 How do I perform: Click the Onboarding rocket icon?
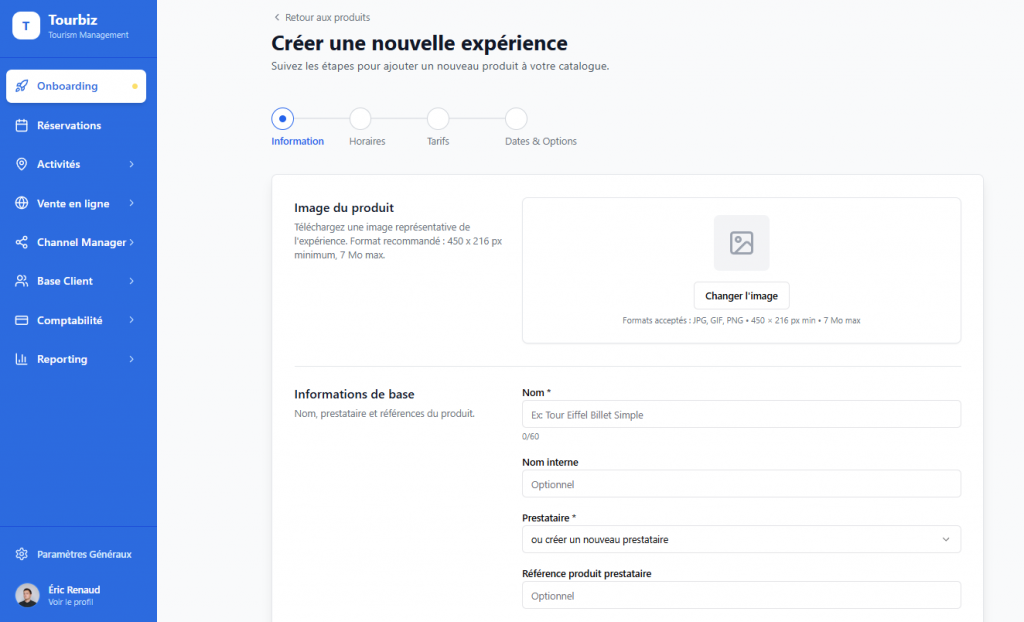click(x=22, y=86)
